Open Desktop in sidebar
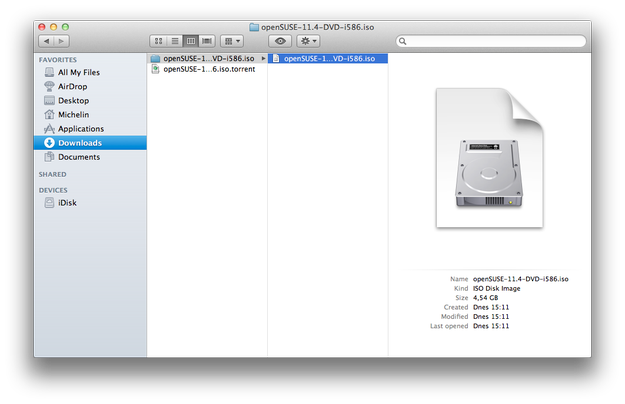This screenshot has width=625, height=404. click(90, 100)
